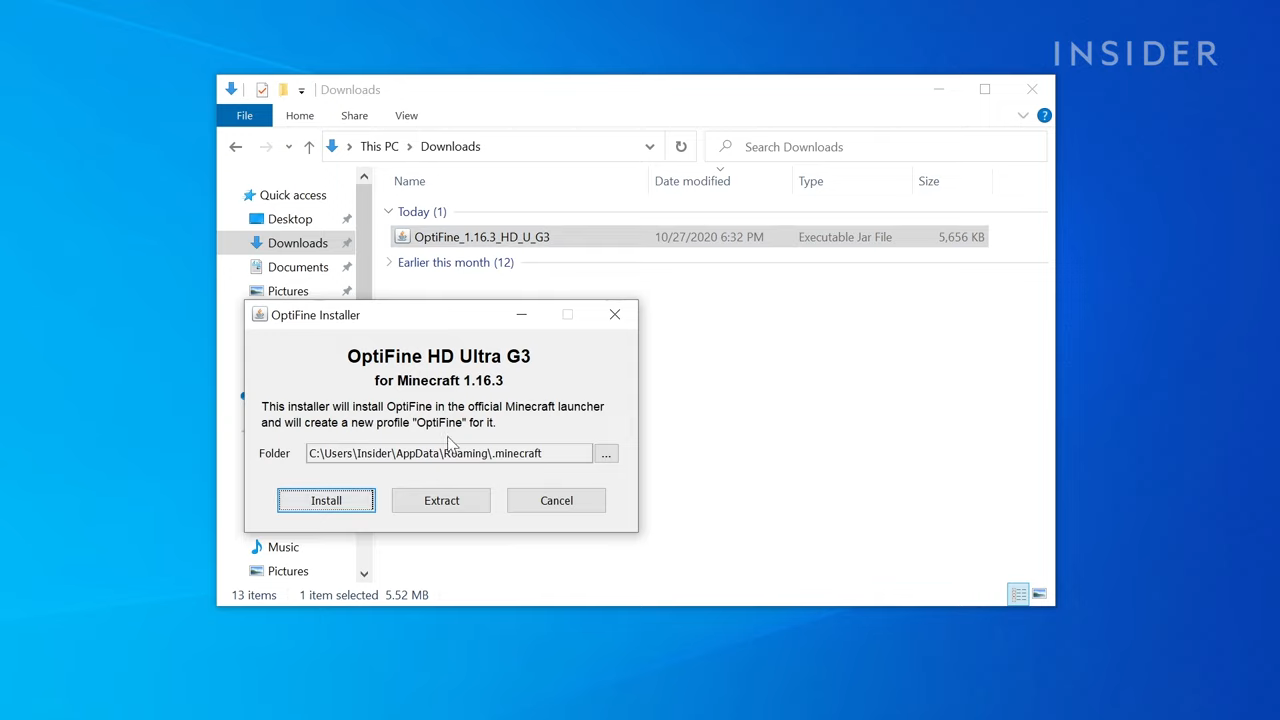Click the sidebar scroll down arrow
The width and height of the screenshot is (1280, 720).
364,574
